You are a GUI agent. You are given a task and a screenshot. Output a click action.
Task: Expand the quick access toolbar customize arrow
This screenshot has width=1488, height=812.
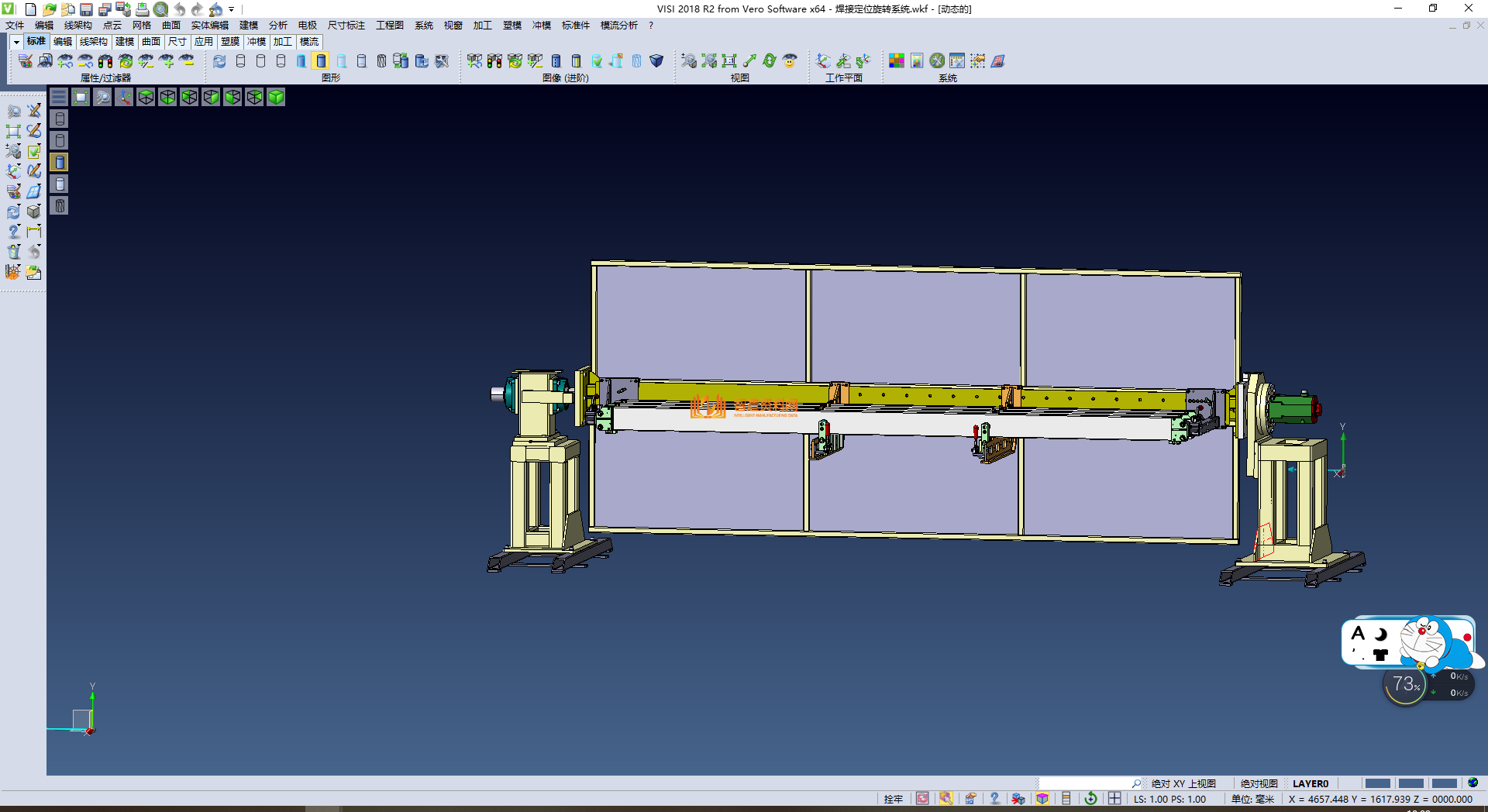click(232, 10)
